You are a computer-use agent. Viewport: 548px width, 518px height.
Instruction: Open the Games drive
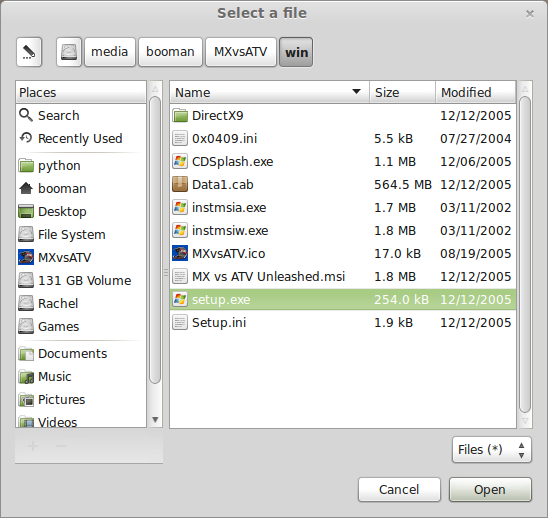click(x=81, y=326)
